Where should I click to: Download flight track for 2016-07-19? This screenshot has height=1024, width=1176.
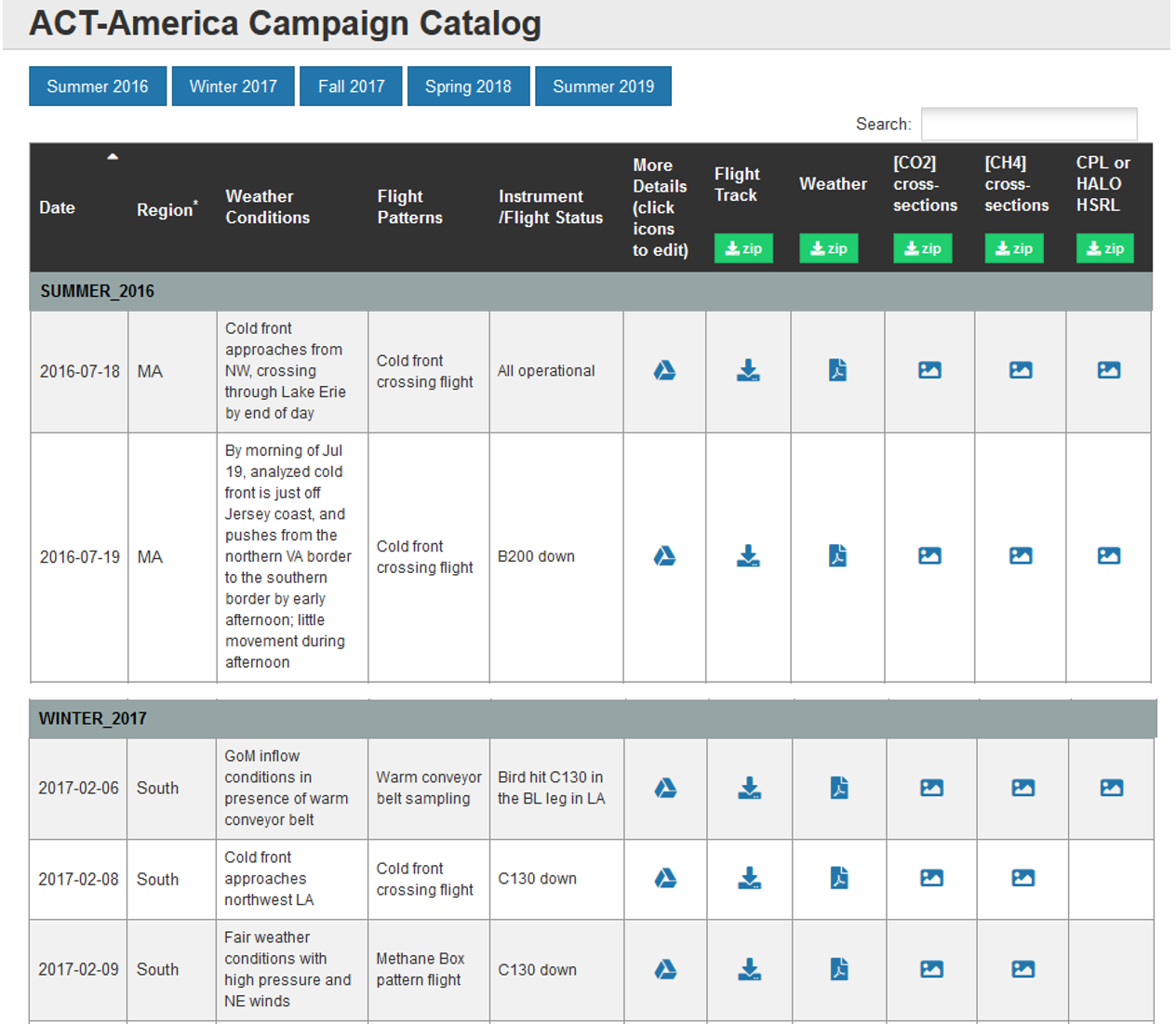[x=748, y=556]
